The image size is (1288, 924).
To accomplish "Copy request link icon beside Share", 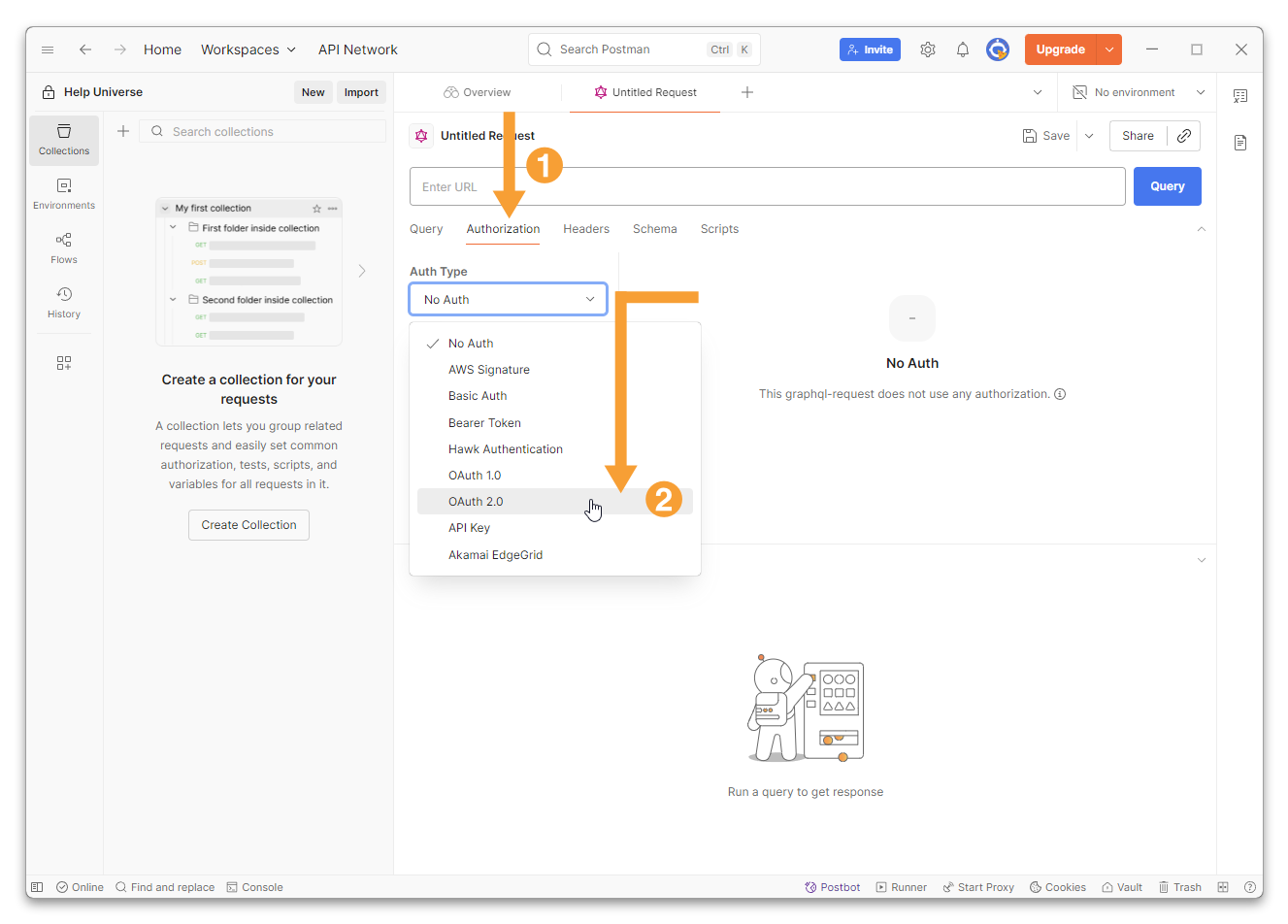I will [1184, 136].
